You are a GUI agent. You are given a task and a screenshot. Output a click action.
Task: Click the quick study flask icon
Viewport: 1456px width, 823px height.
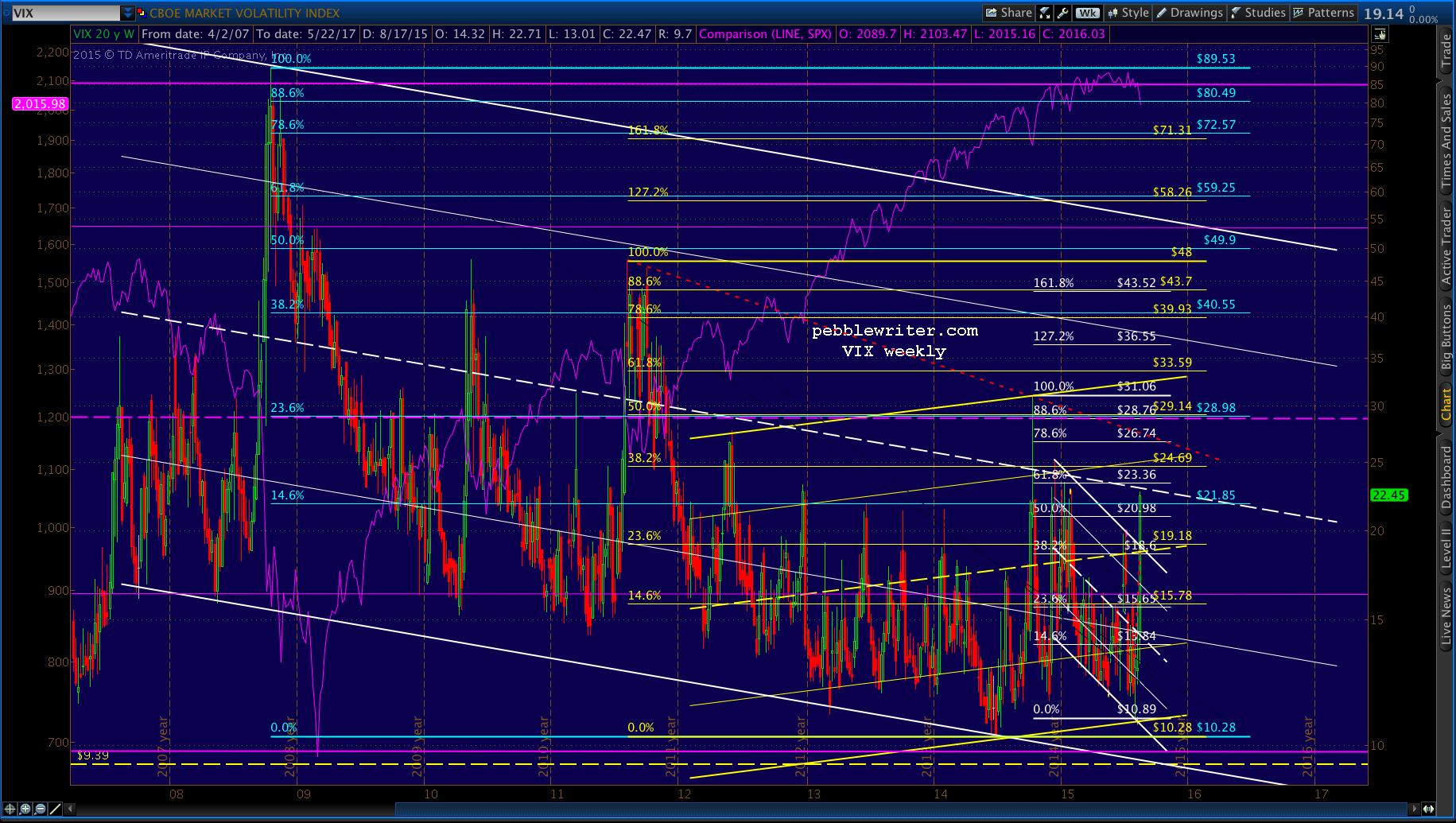click(1045, 13)
